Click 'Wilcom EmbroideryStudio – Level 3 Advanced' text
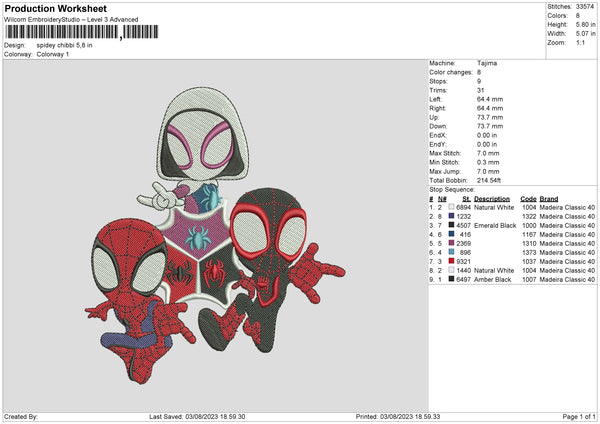Image resolution: width=600 pixels, height=424 pixels. click(x=71, y=20)
